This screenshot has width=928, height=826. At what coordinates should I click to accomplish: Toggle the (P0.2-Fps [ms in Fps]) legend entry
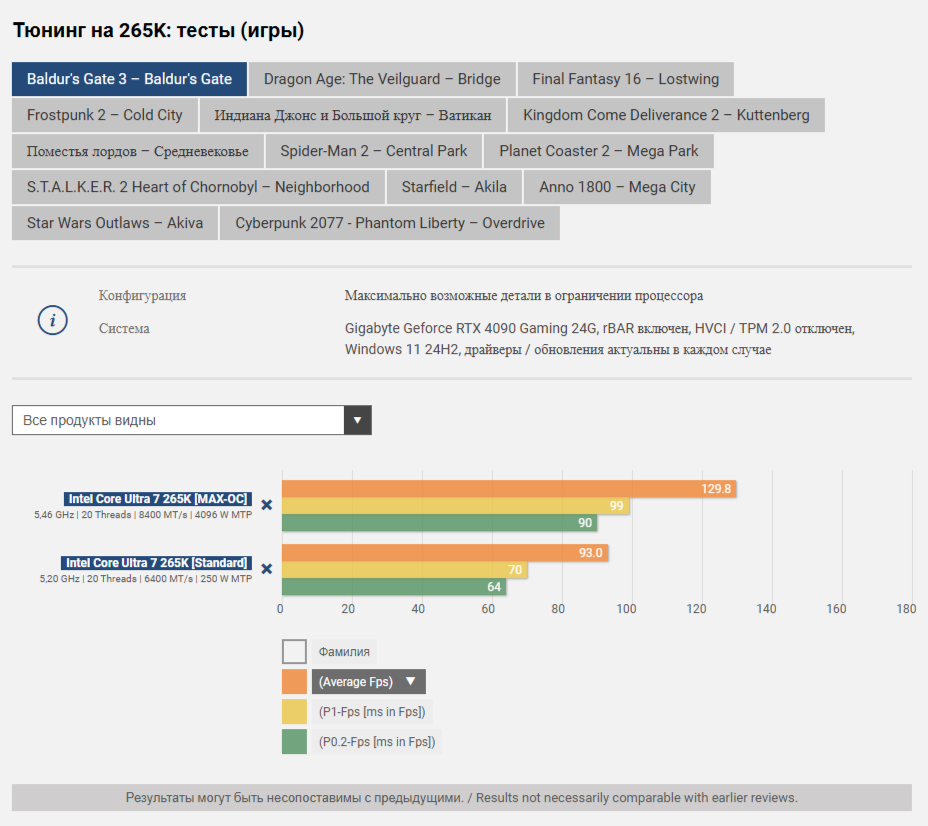(x=377, y=741)
